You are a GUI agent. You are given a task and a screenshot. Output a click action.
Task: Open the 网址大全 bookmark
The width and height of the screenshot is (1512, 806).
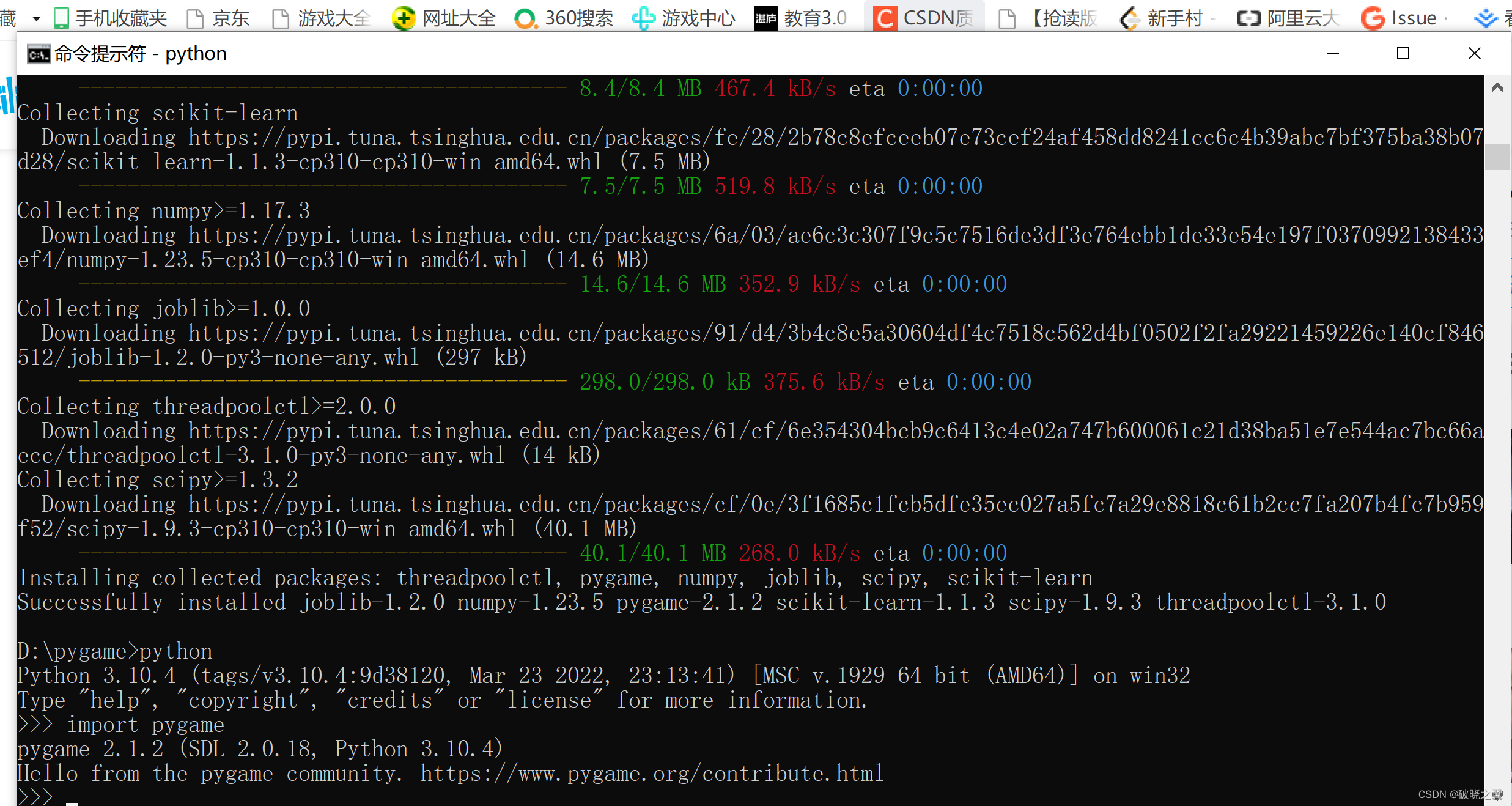click(444, 18)
